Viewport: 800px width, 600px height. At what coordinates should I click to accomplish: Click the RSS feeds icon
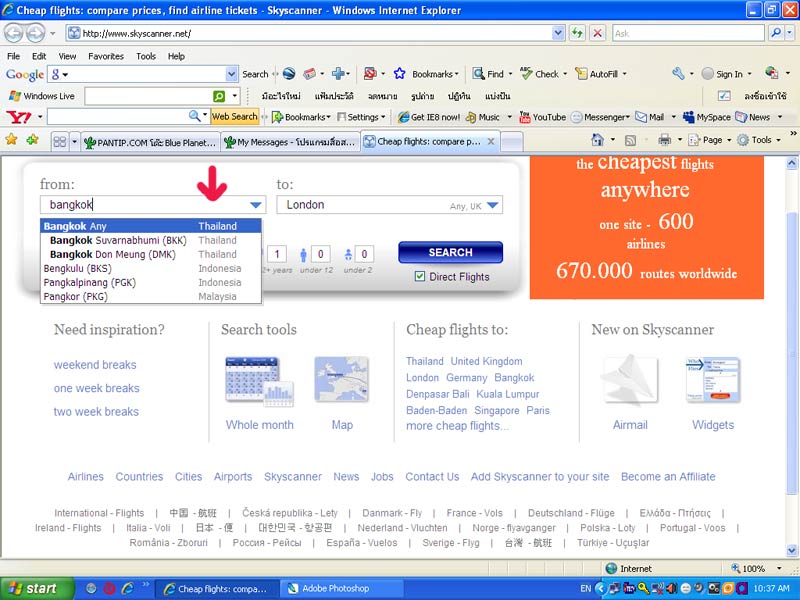630,140
